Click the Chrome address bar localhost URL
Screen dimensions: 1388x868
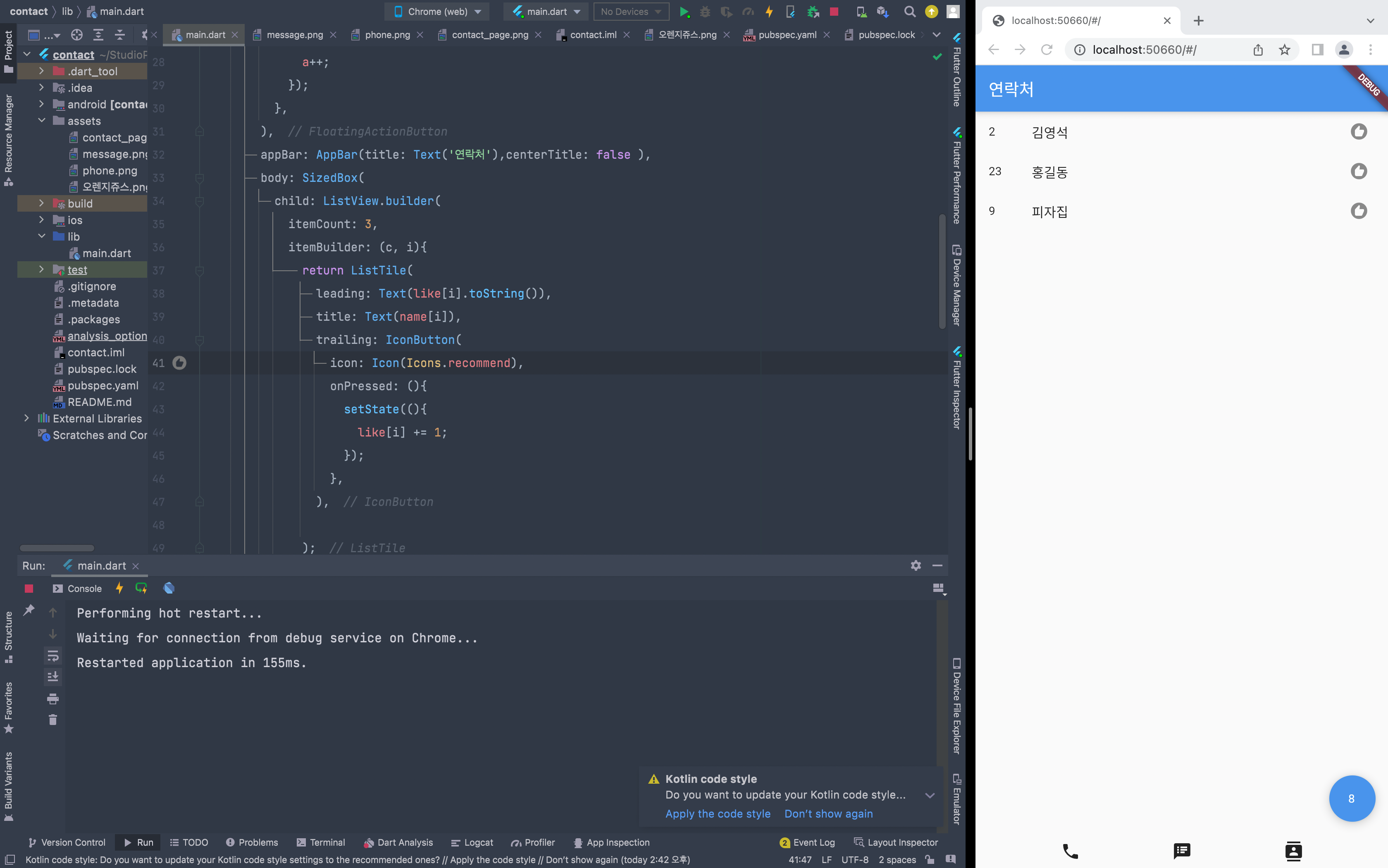click(1143, 50)
